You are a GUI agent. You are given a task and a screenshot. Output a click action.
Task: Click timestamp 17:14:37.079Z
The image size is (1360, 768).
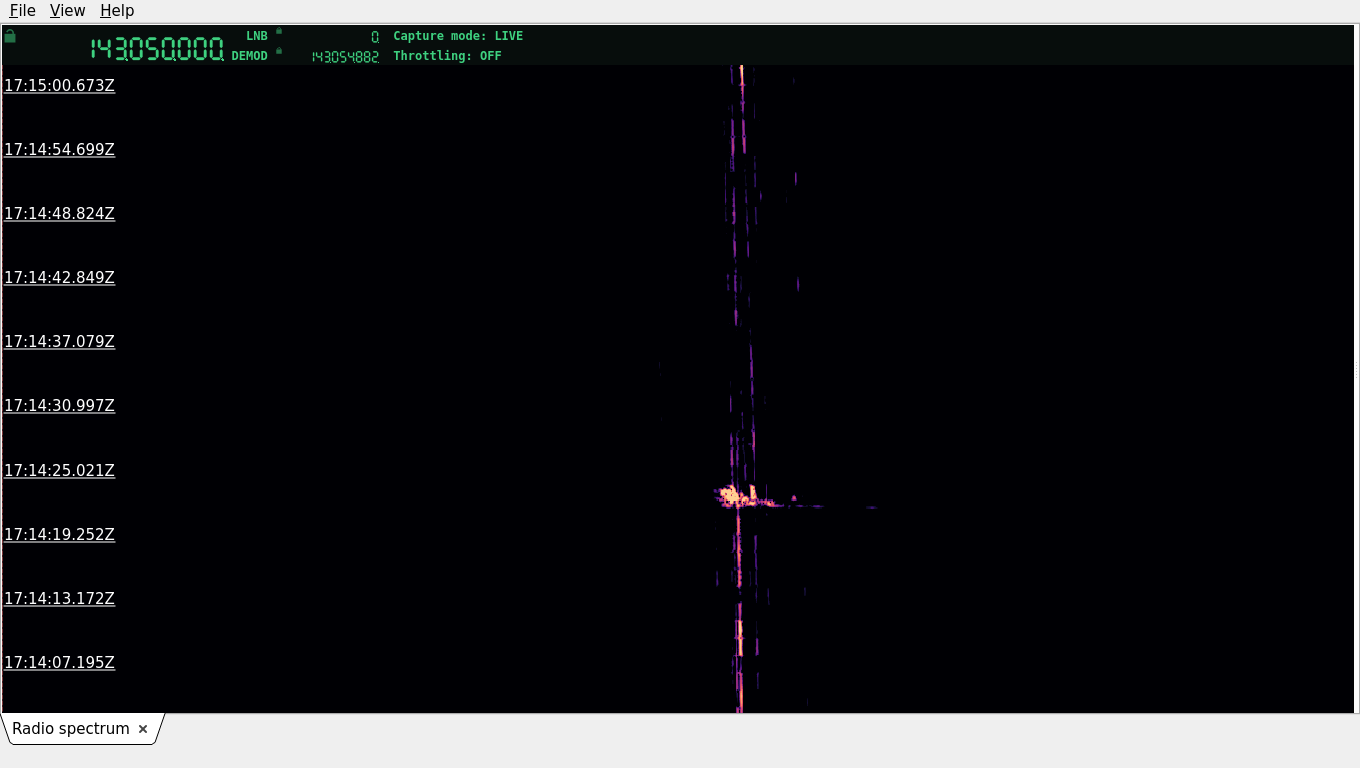coord(59,342)
